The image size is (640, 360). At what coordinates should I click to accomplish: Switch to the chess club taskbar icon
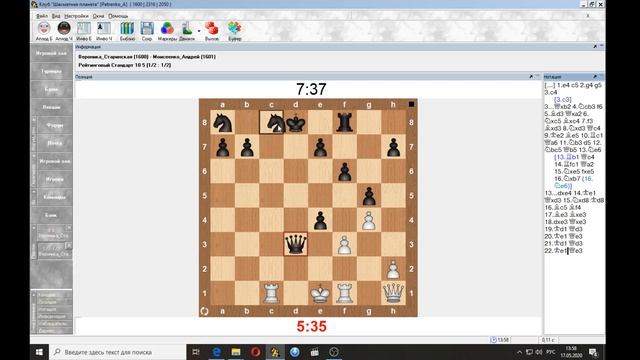pos(275,352)
